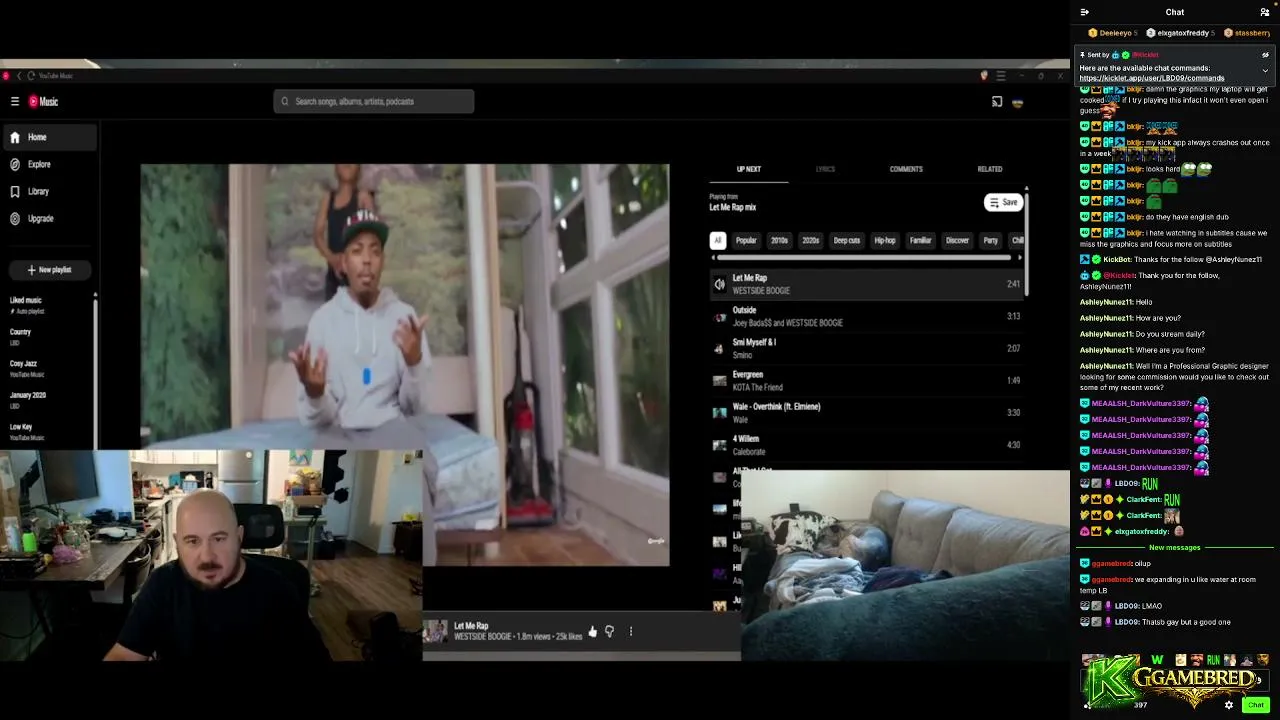Click the chips scrollbar right arrow
Image resolution: width=1280 pixels, height=720 pixels.
coord(1019,258)
